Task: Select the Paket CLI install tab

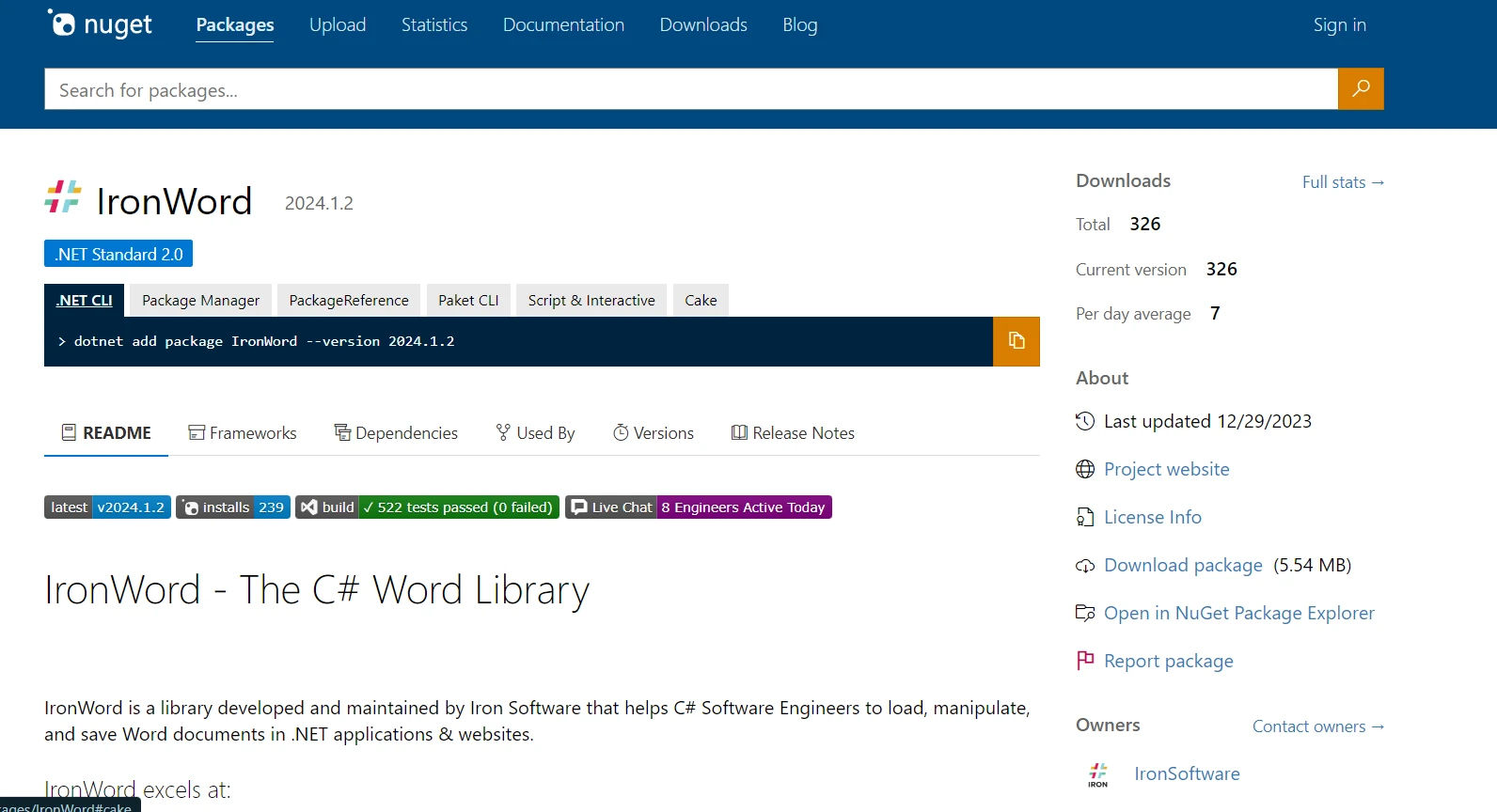Action: [468, 301]
